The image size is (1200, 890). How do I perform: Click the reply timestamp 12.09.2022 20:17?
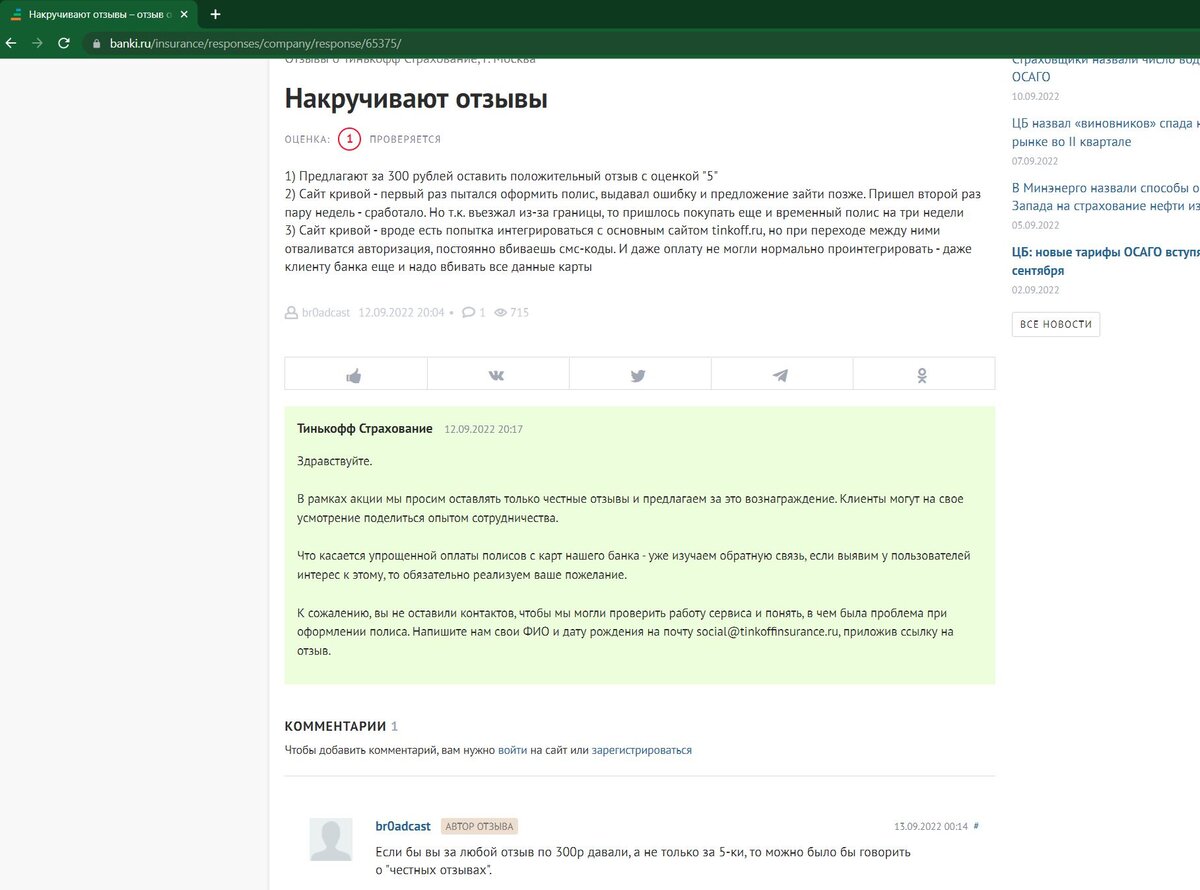(x=484, y=429)
